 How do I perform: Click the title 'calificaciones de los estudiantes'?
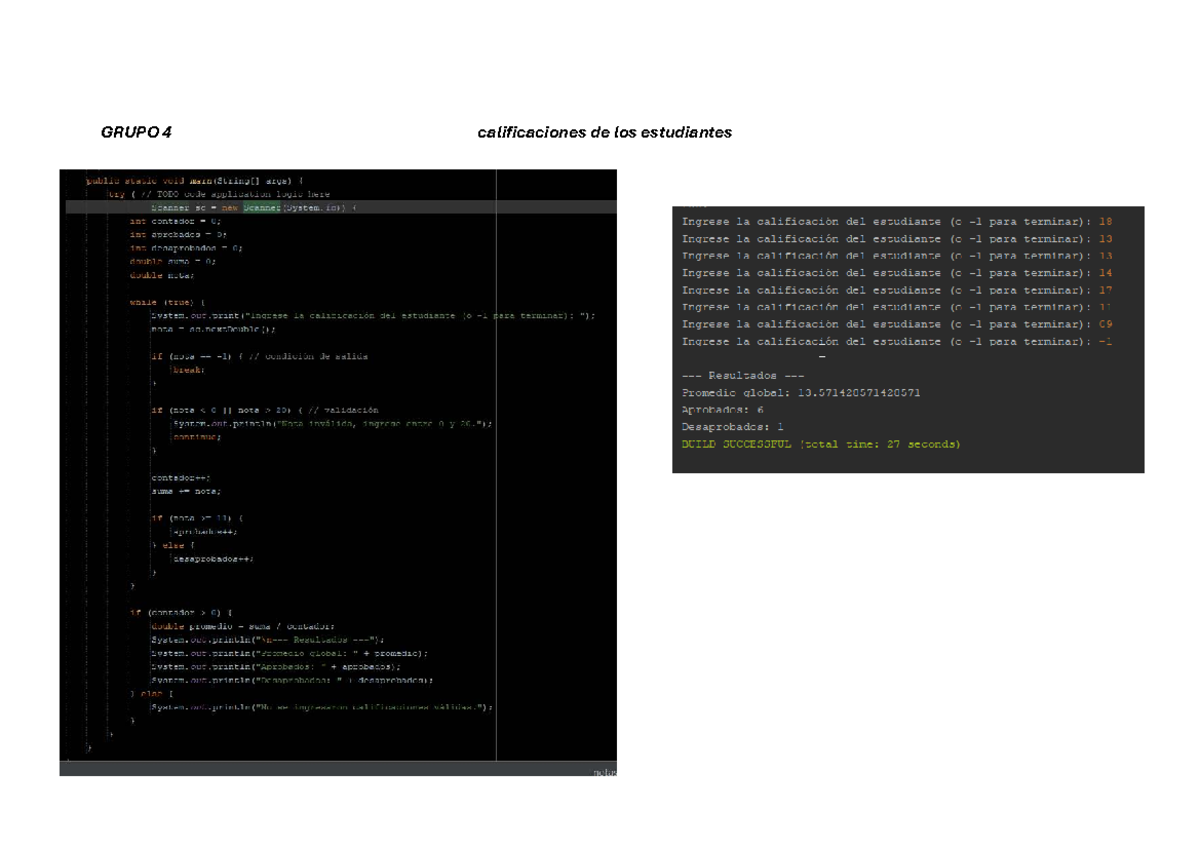pyautogui.click(x=605, y=133)
